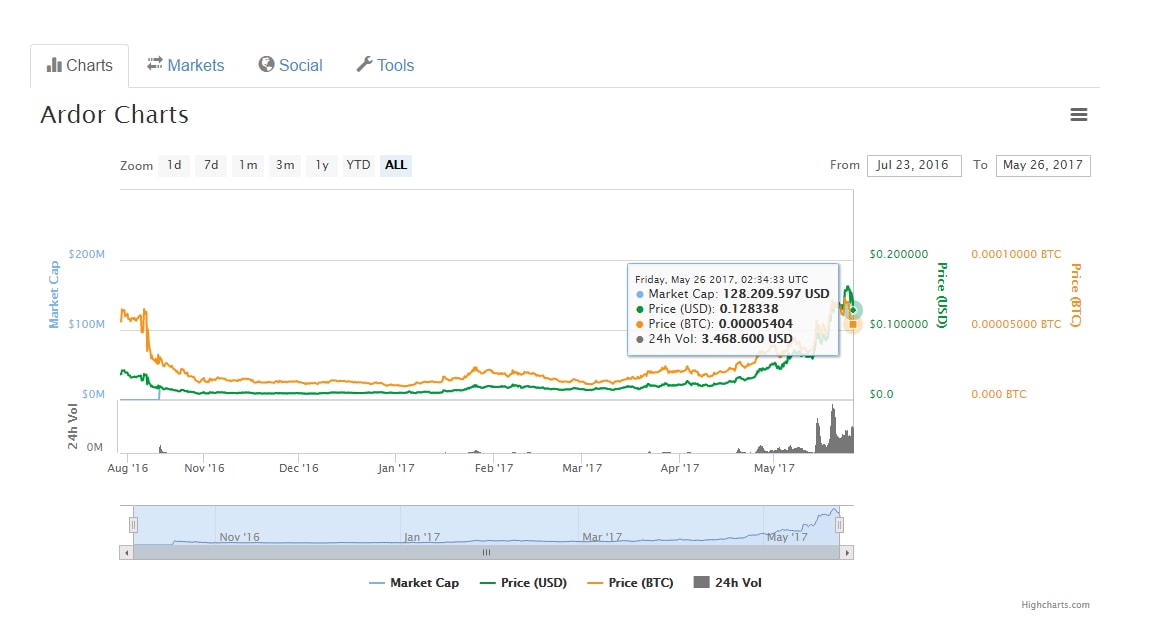Click the Jan '17 x-axis label
Viewport: 1157px width, 629px height.
click(396, 469)
